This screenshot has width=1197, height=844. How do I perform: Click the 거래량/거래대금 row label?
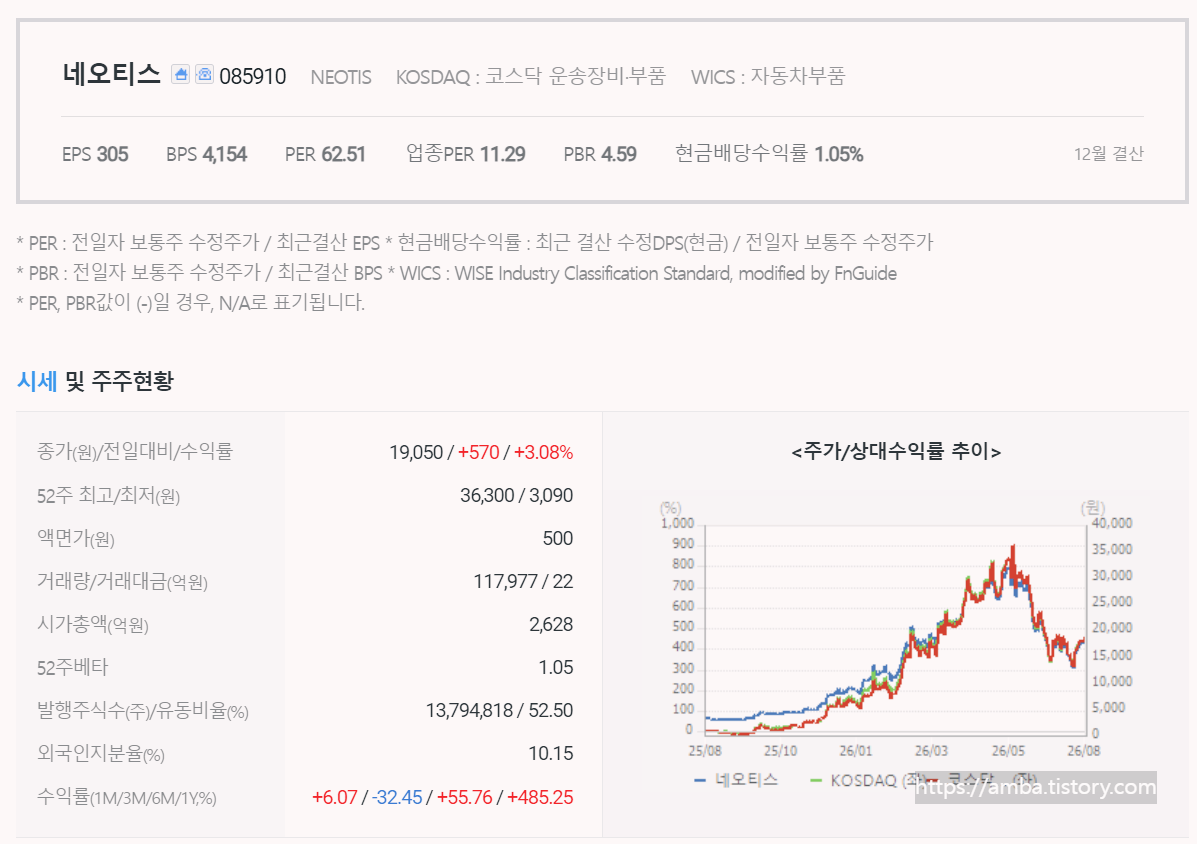(x=122, y=582)
